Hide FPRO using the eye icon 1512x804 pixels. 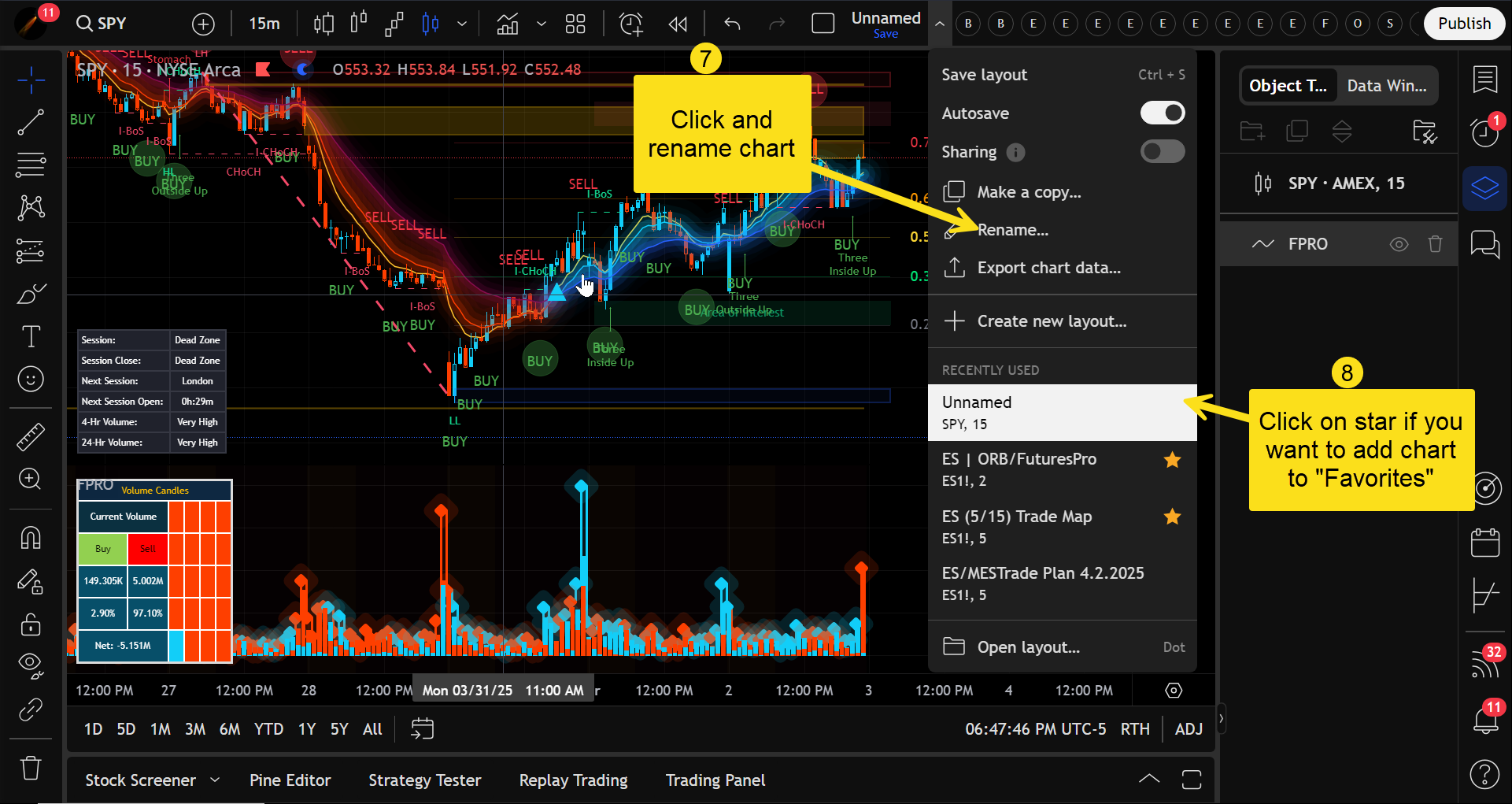[x=1399, y=244]
